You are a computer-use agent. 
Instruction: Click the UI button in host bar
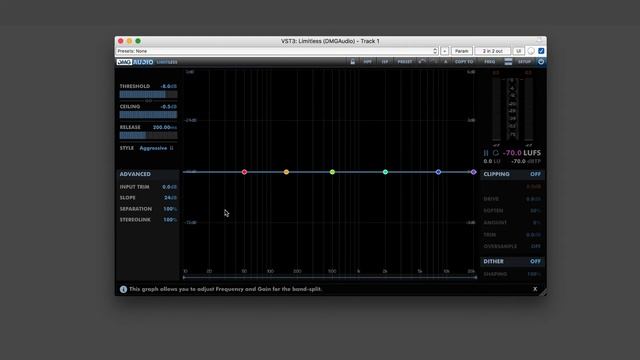pos(518,51)
